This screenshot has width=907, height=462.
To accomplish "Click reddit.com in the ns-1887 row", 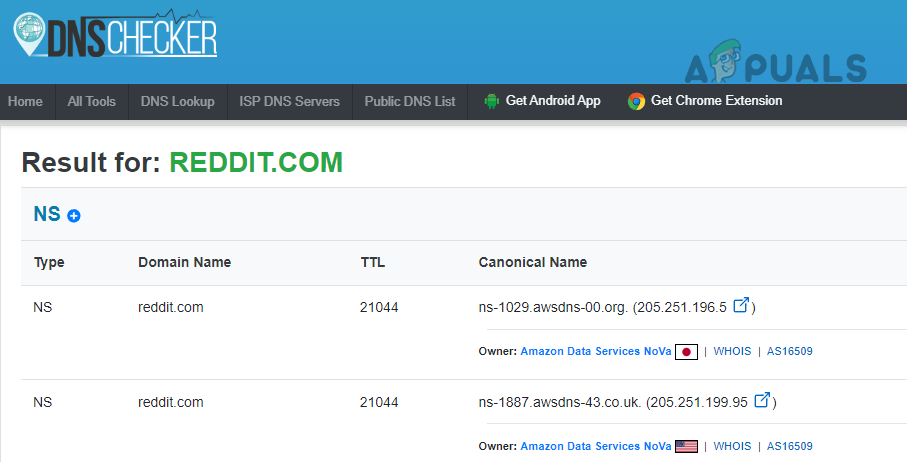I will coord(171,402).
